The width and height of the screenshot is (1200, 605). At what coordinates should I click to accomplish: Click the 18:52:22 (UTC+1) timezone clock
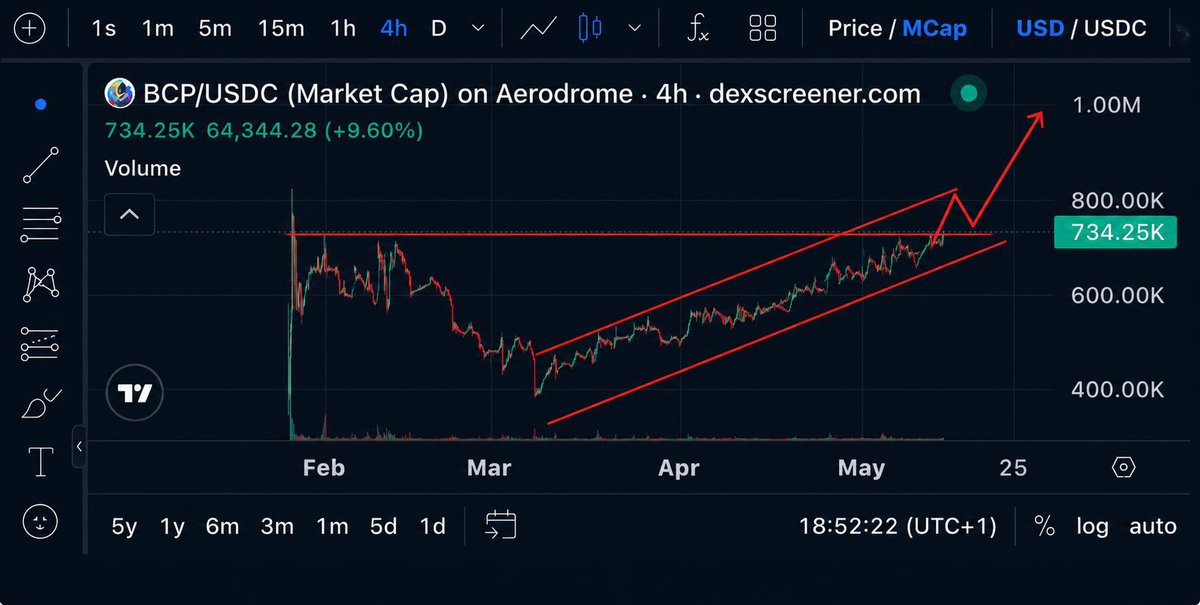pyautogui.click(x=898, y=526)
